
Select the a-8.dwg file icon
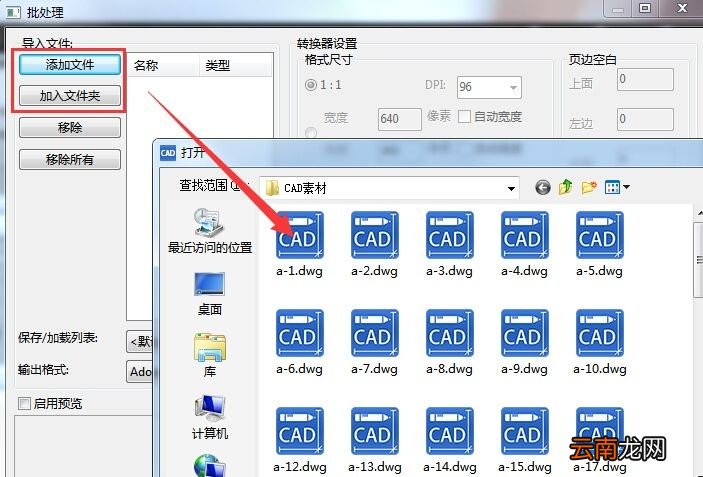point(450,333)
